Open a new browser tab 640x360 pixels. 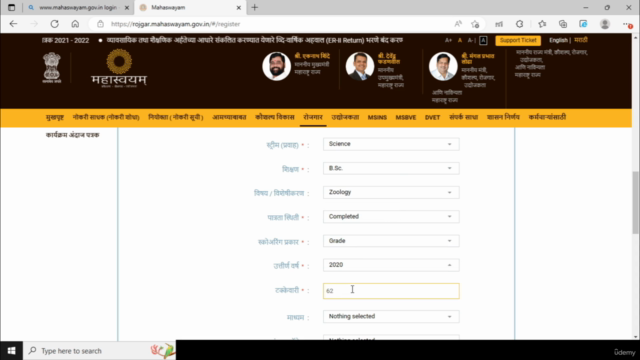pyautogui.click(x=255, y=7)
